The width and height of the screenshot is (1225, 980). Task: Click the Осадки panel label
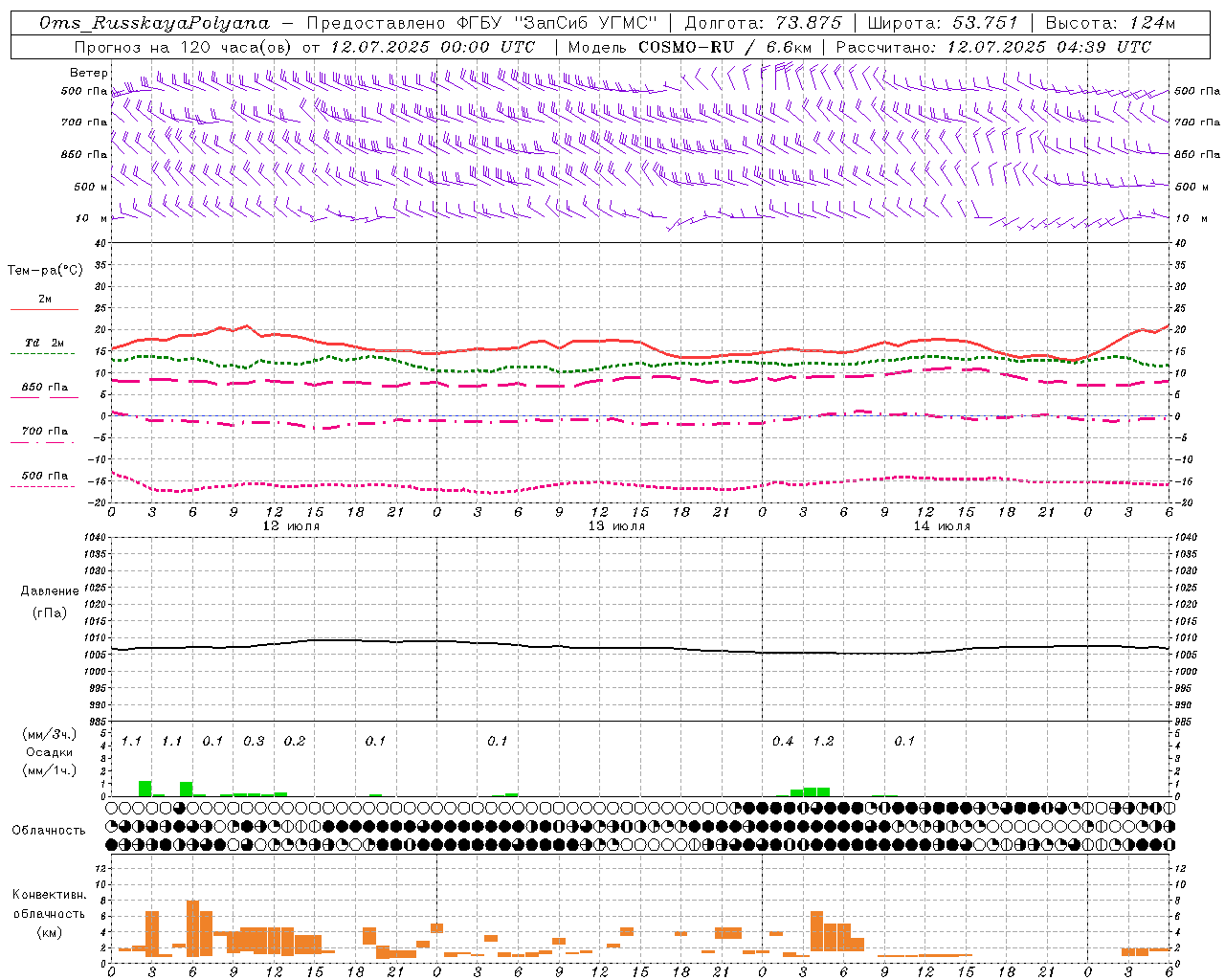point(49,752)
